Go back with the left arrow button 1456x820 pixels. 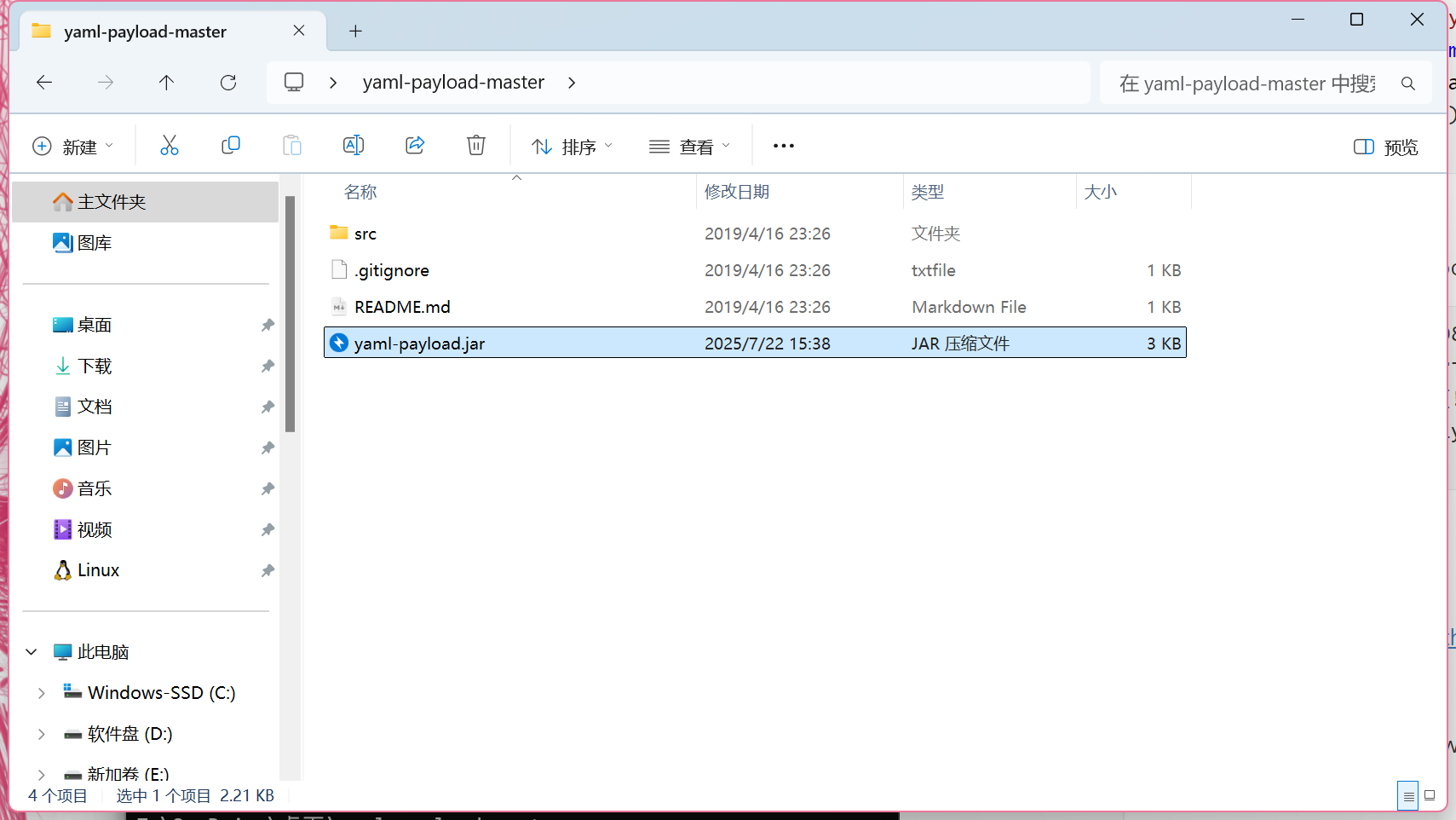pyautogui.click(x=44, y=82)
